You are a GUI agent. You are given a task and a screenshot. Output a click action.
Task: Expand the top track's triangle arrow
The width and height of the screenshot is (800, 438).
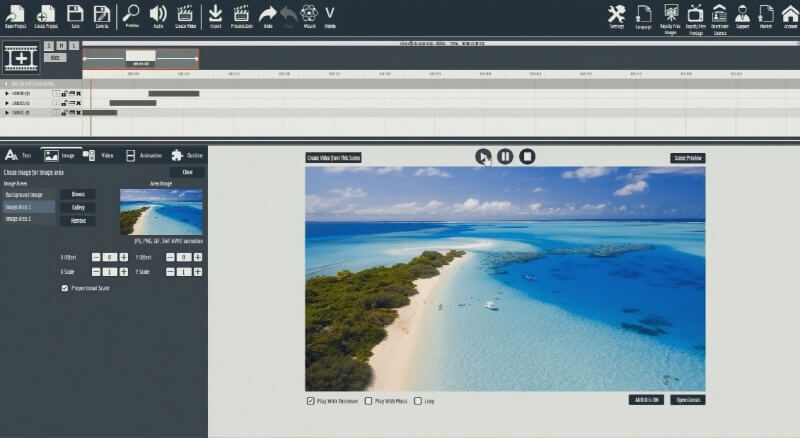[x=7, y=93]
